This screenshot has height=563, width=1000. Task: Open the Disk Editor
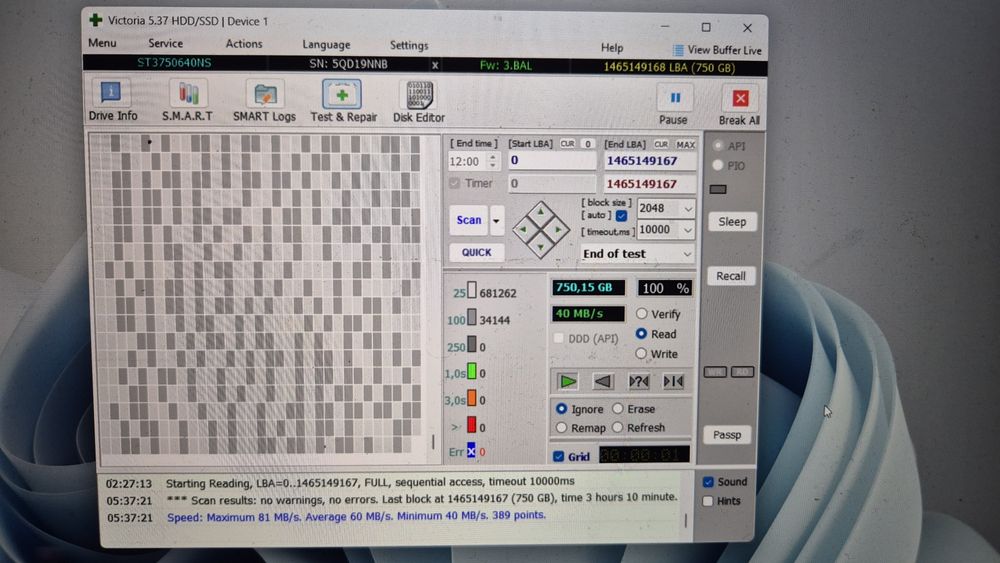point(418,100)
